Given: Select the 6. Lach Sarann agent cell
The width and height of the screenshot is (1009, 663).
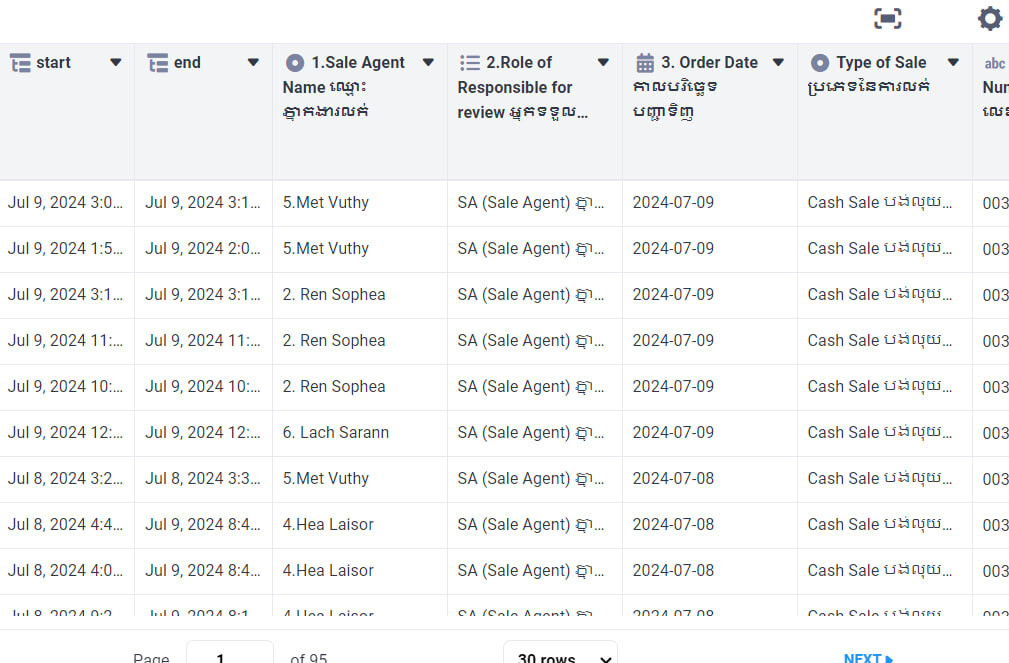Looking at the screenshot, I should point(335,433).
